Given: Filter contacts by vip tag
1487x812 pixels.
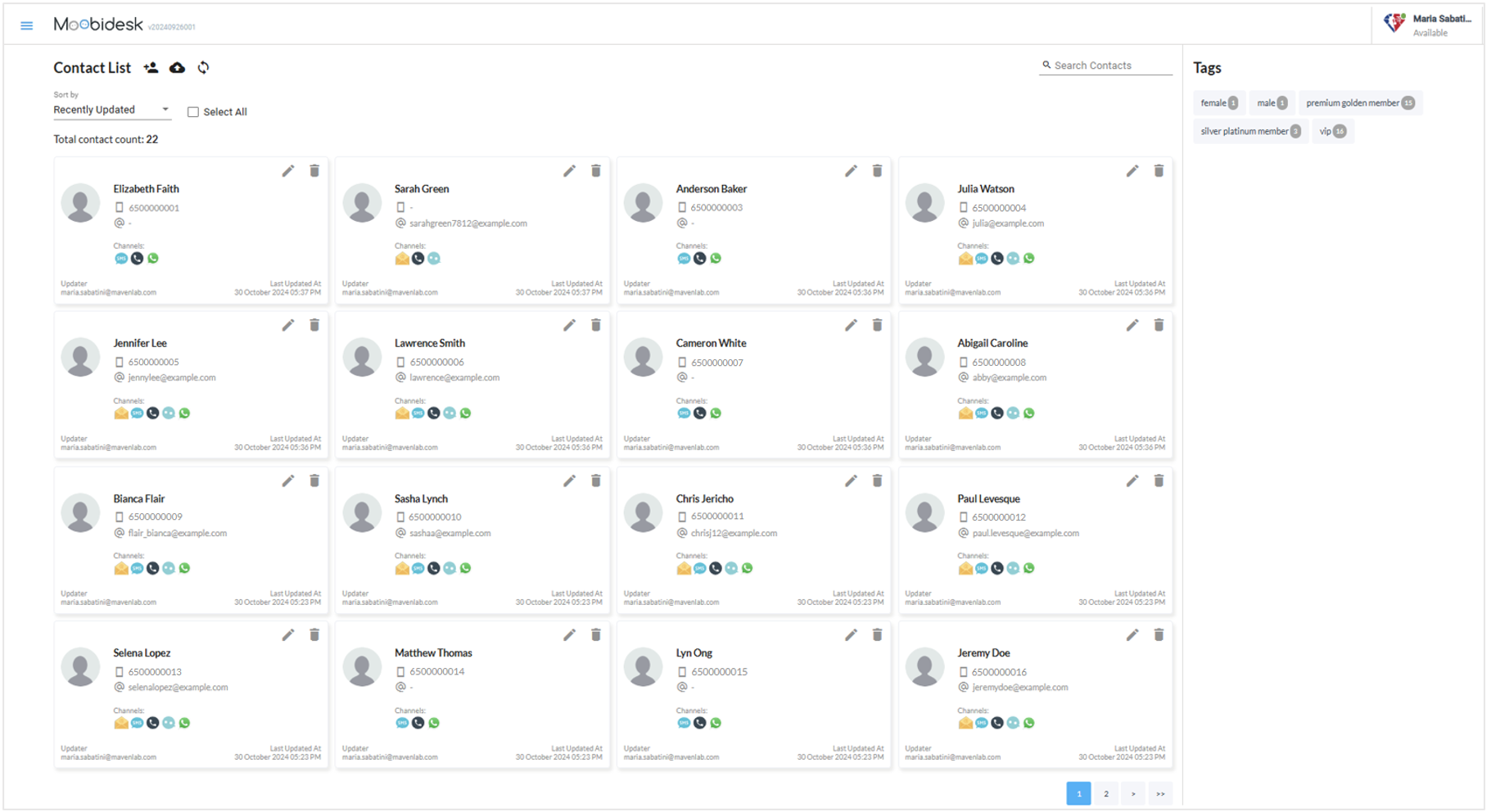Looking at the screenshot, I should point(1332,132).
